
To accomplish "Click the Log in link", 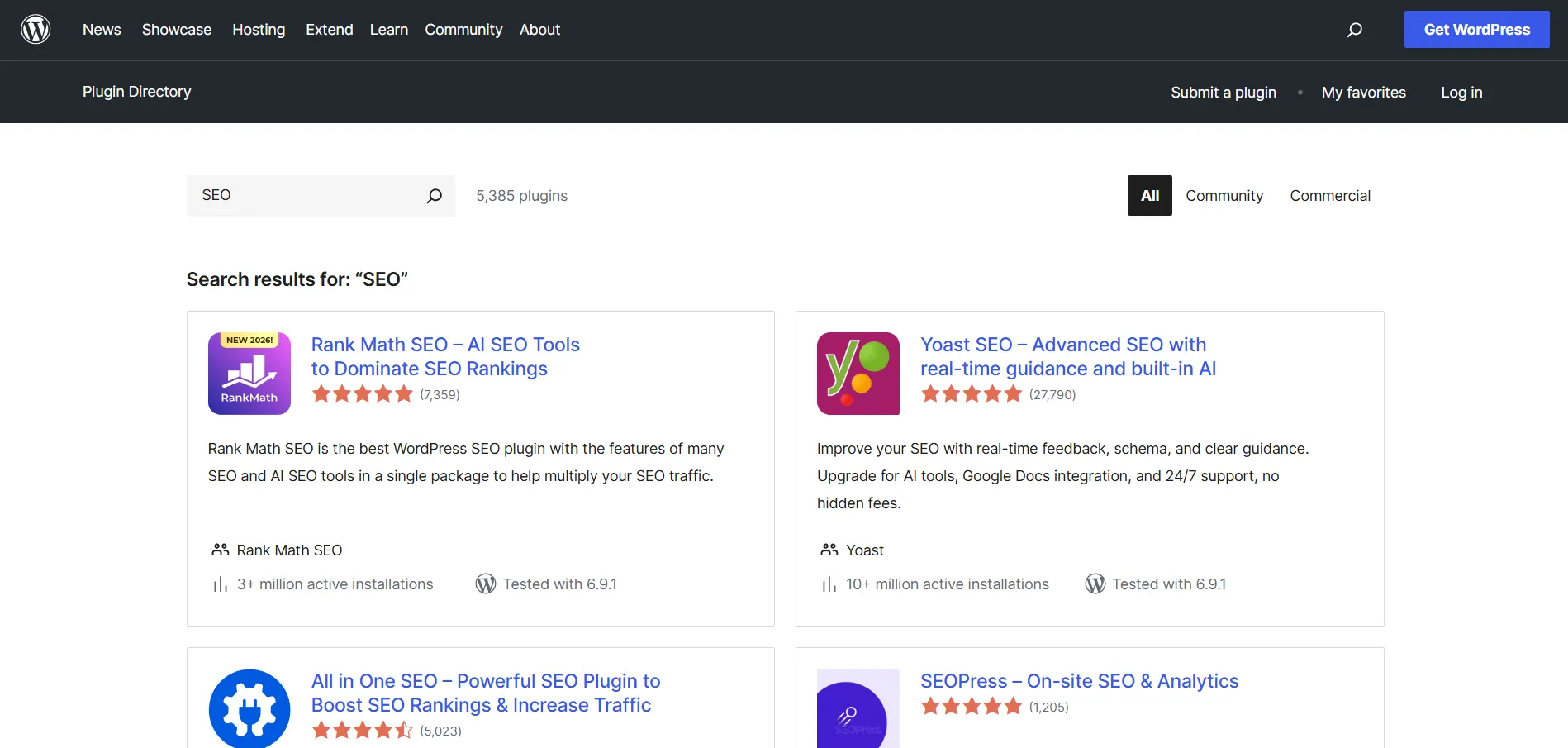I will (1461, 93).
